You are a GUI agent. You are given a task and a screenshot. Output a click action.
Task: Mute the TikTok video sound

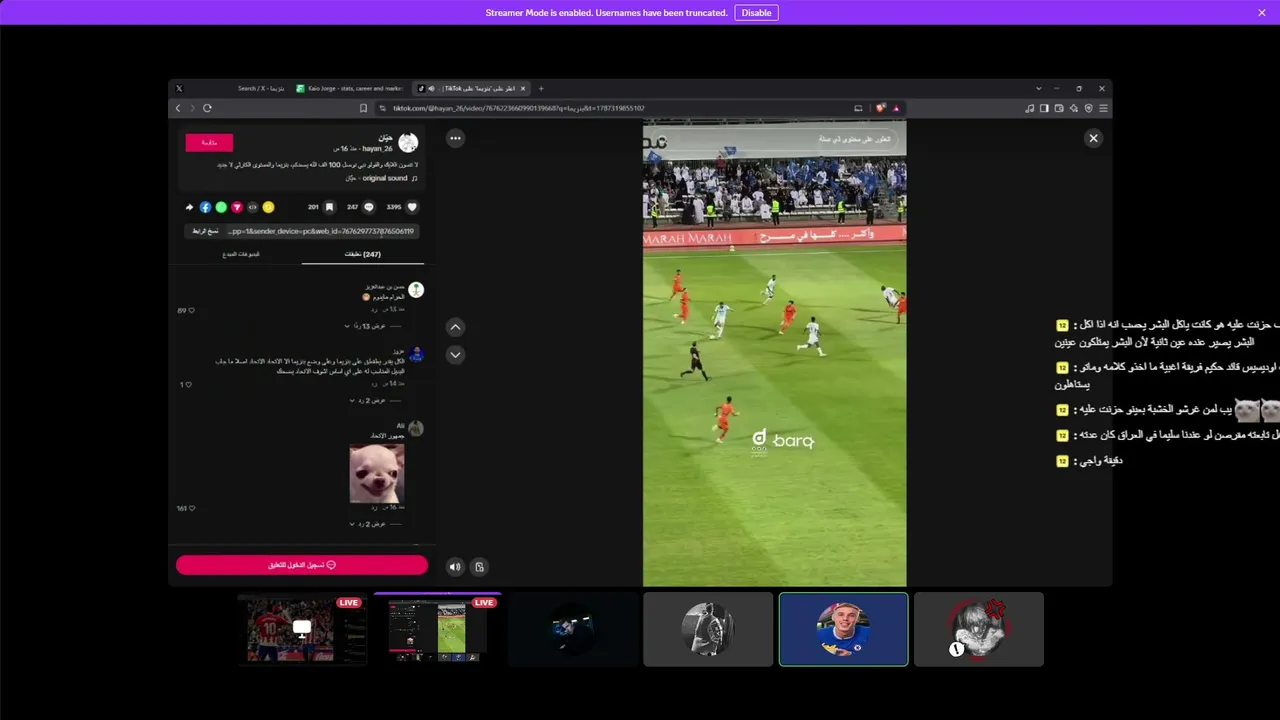pos(455,567)
